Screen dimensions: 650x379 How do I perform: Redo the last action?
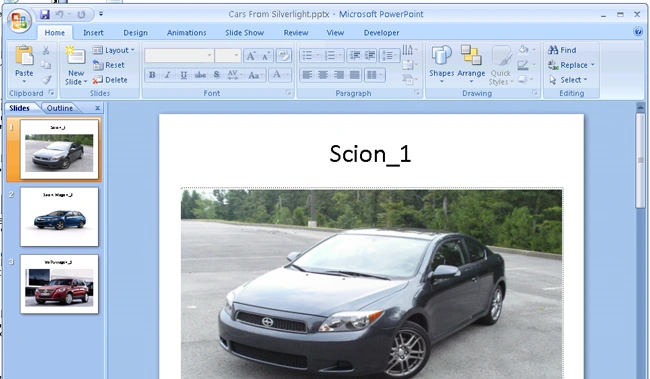pos(81,15)
